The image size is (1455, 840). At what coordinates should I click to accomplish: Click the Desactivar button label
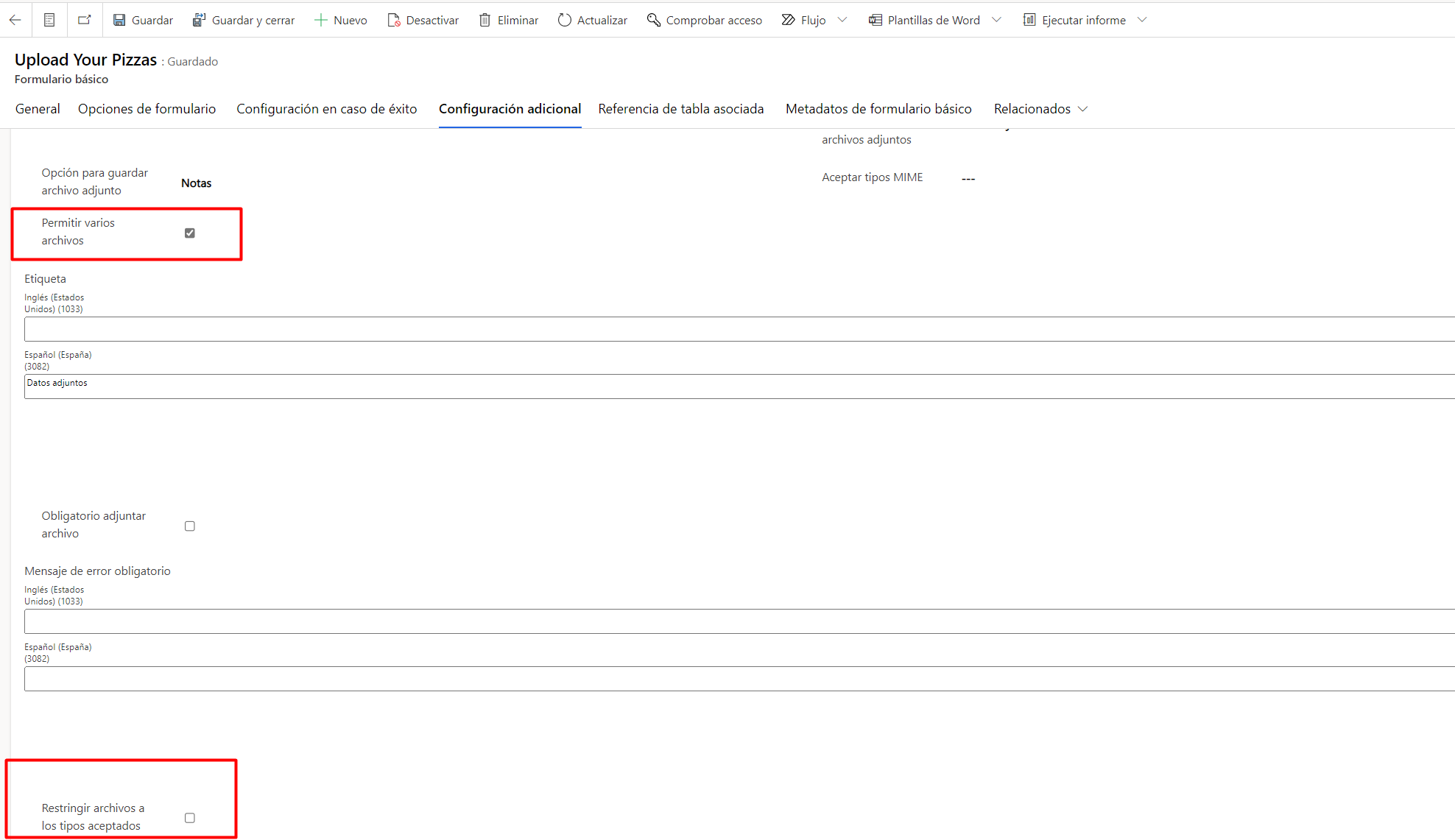(x=432, y=20)
